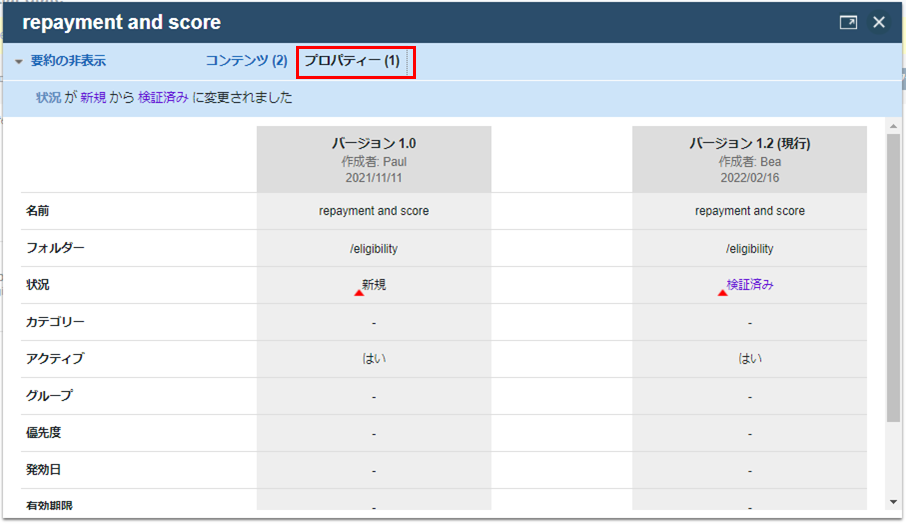Click date 2021/11/11
Screen dimensions: 906x525
(x=374, y=178)
